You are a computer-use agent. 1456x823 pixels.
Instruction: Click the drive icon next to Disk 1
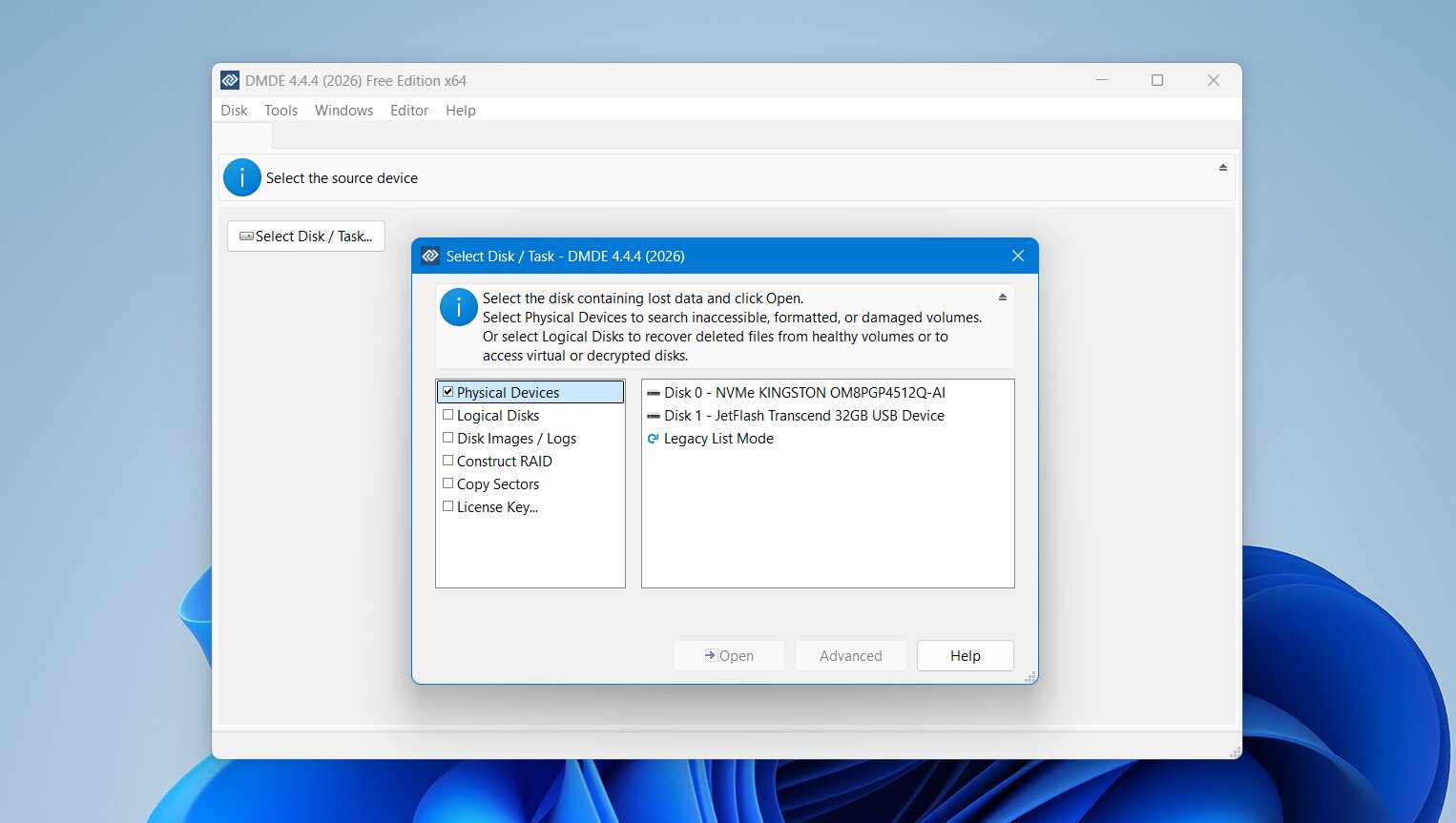(654, 416)
